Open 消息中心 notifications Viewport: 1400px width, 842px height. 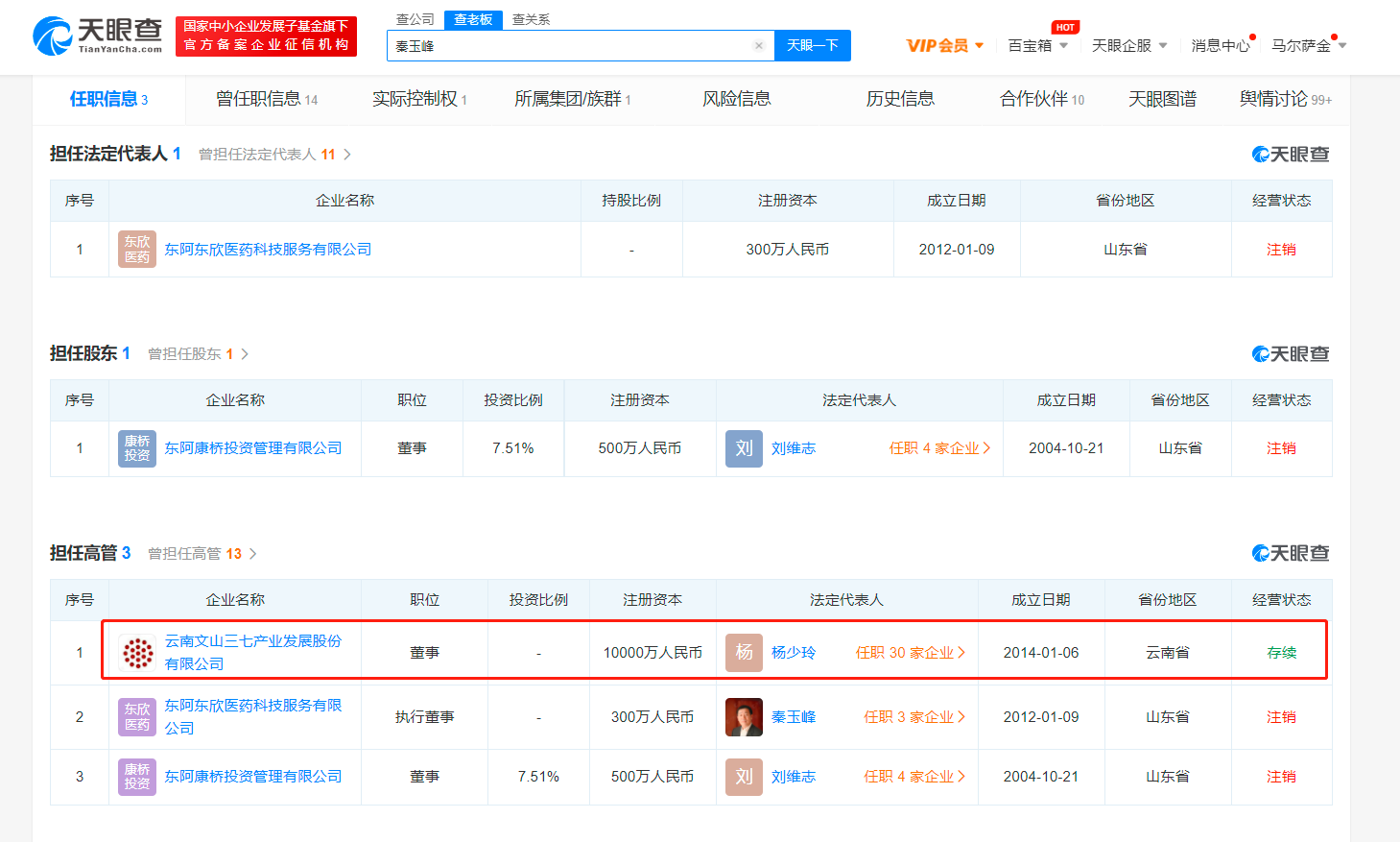(1221, 45)
